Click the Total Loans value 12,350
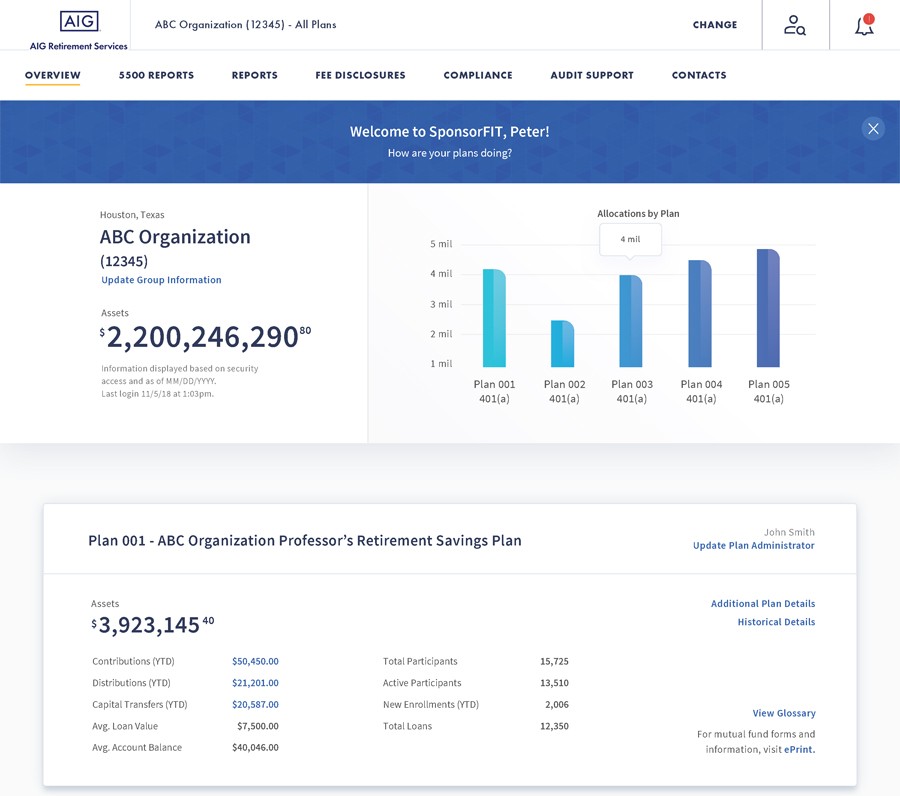The height and width of the screenshot is (796, 900). pos(554,726)
